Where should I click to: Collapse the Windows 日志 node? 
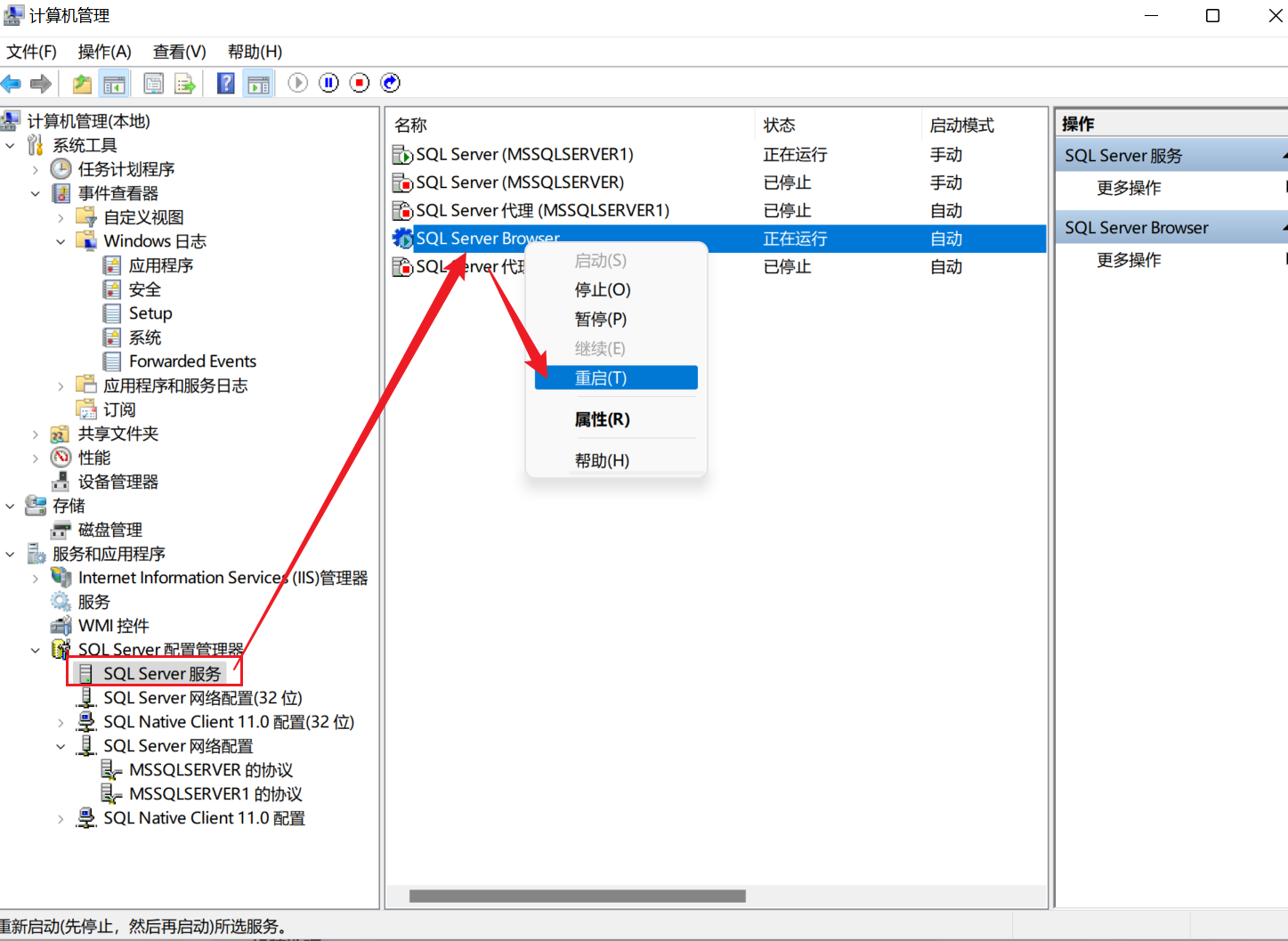point(61,241)
